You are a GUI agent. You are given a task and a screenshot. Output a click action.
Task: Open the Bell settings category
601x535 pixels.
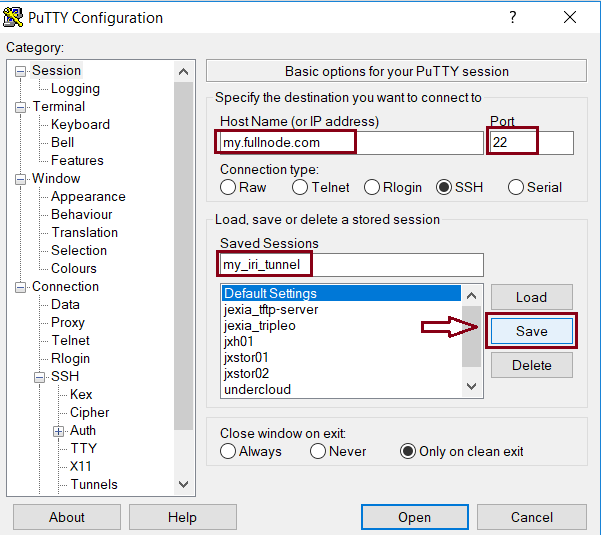tap(62, 143)
